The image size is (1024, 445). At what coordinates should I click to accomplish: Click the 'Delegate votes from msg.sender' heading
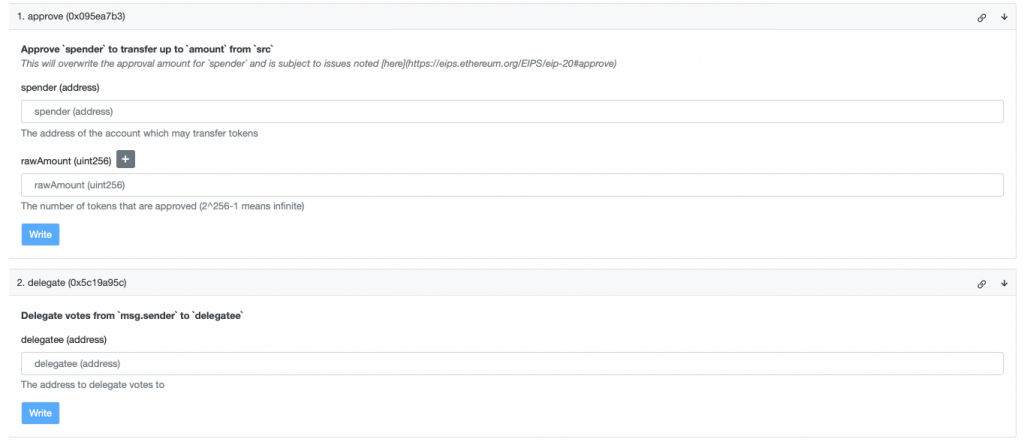[x=133, y=316]
